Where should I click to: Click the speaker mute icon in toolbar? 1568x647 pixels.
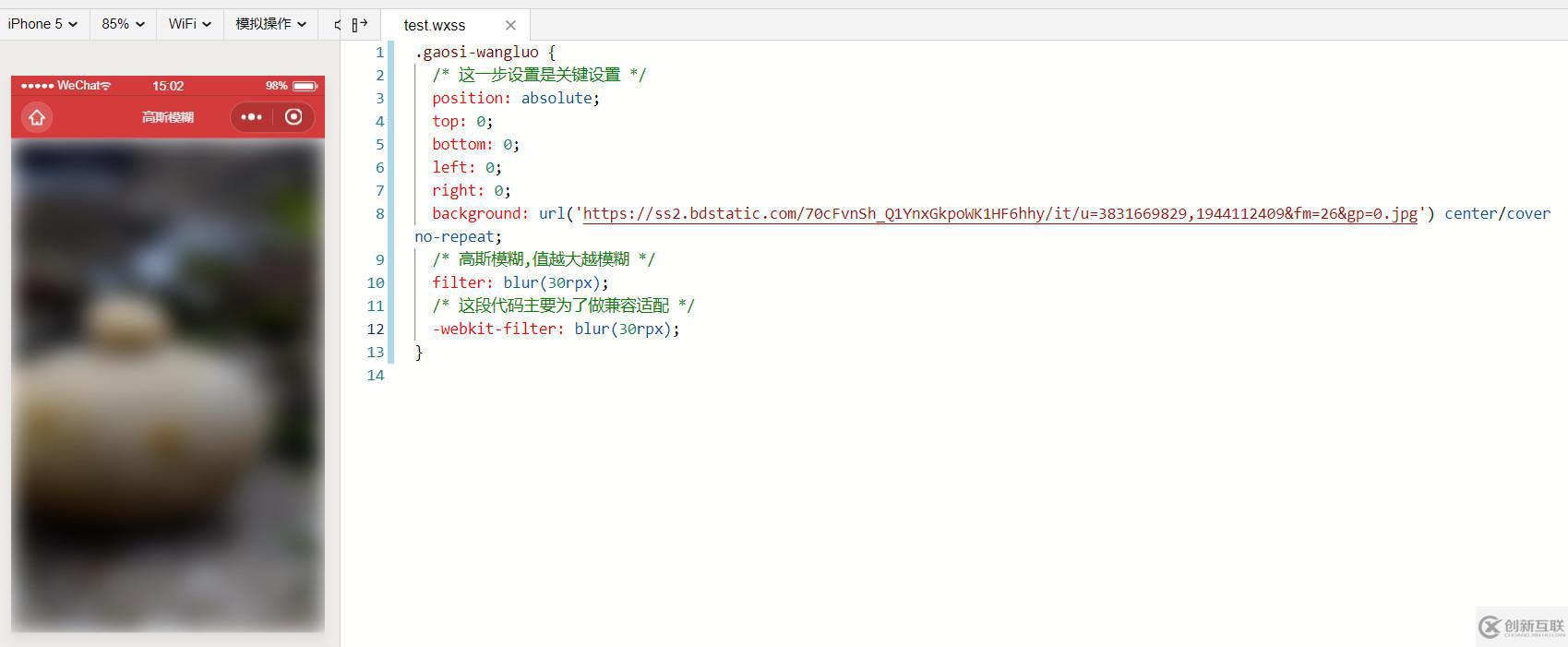336,24
